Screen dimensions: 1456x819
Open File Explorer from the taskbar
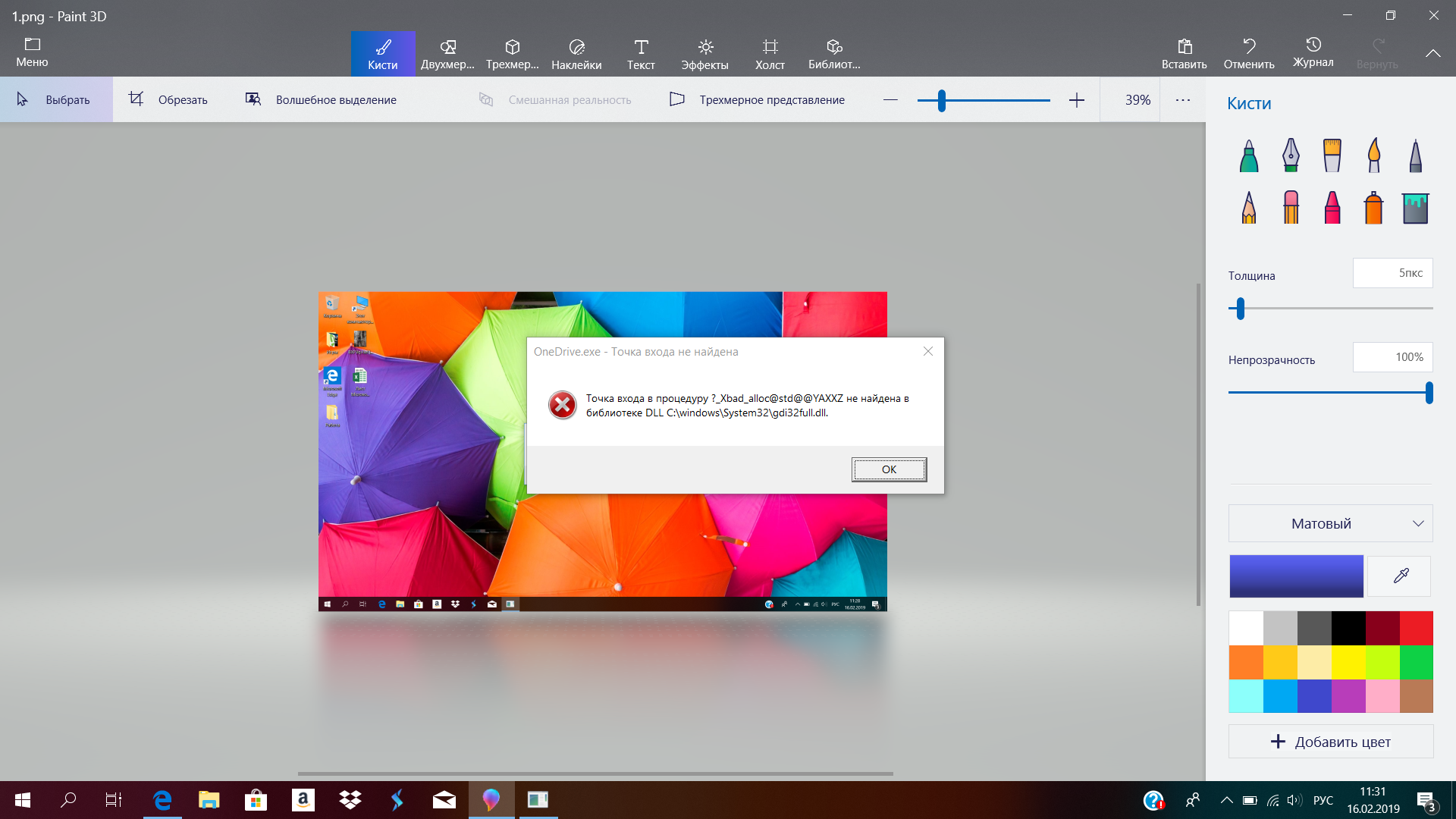[209, 800]
